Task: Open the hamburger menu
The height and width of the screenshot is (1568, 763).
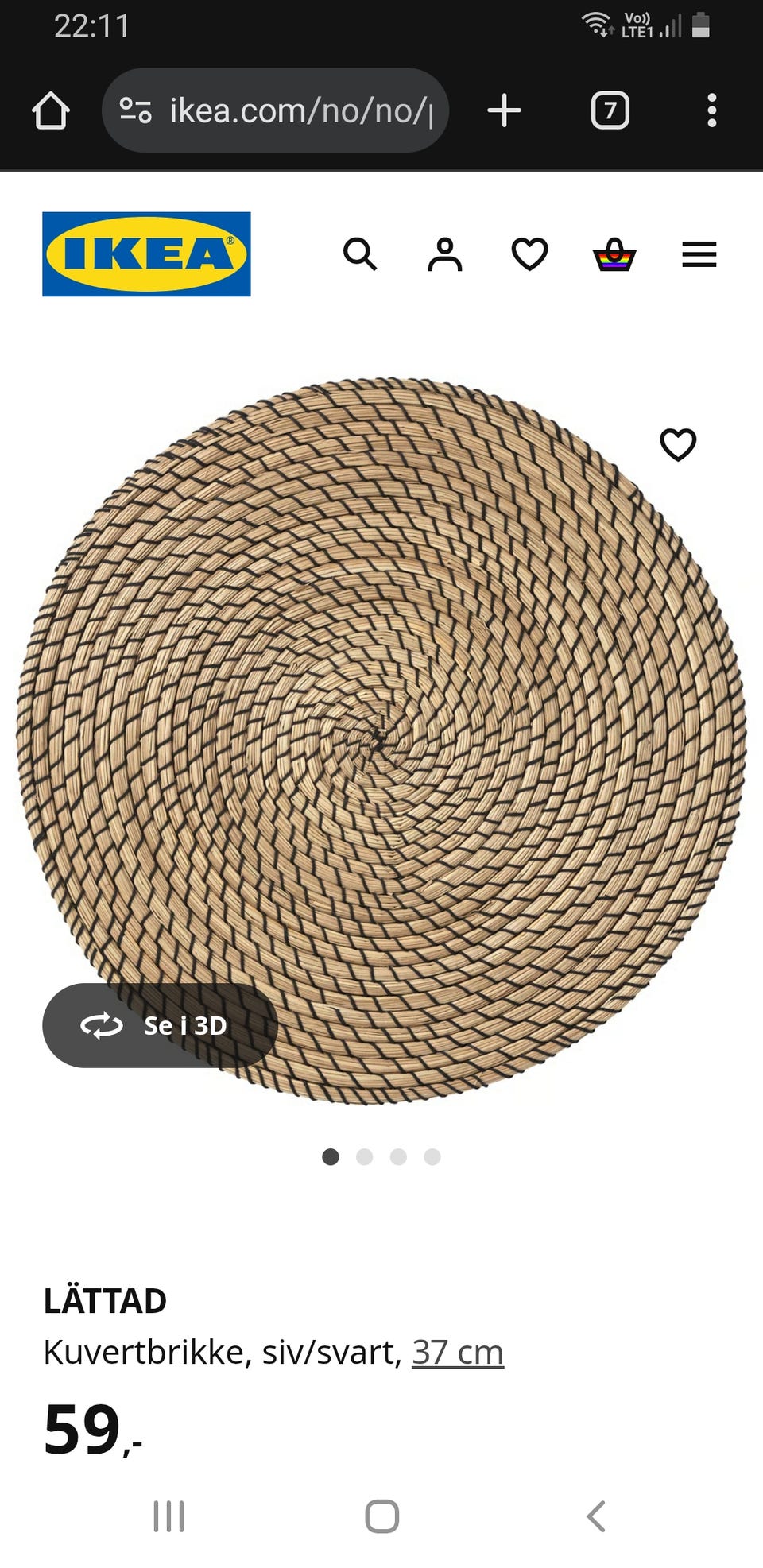Action: pyautogui.click(x=699, y=254)
